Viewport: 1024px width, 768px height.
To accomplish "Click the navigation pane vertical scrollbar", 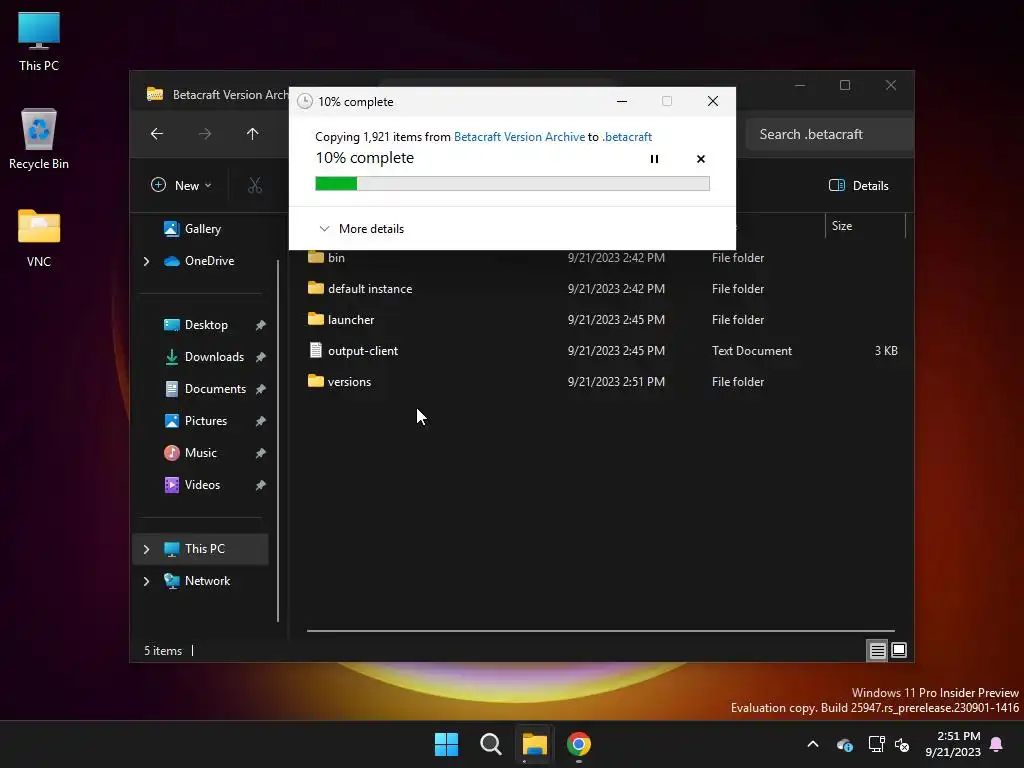I will click(278, 441).
